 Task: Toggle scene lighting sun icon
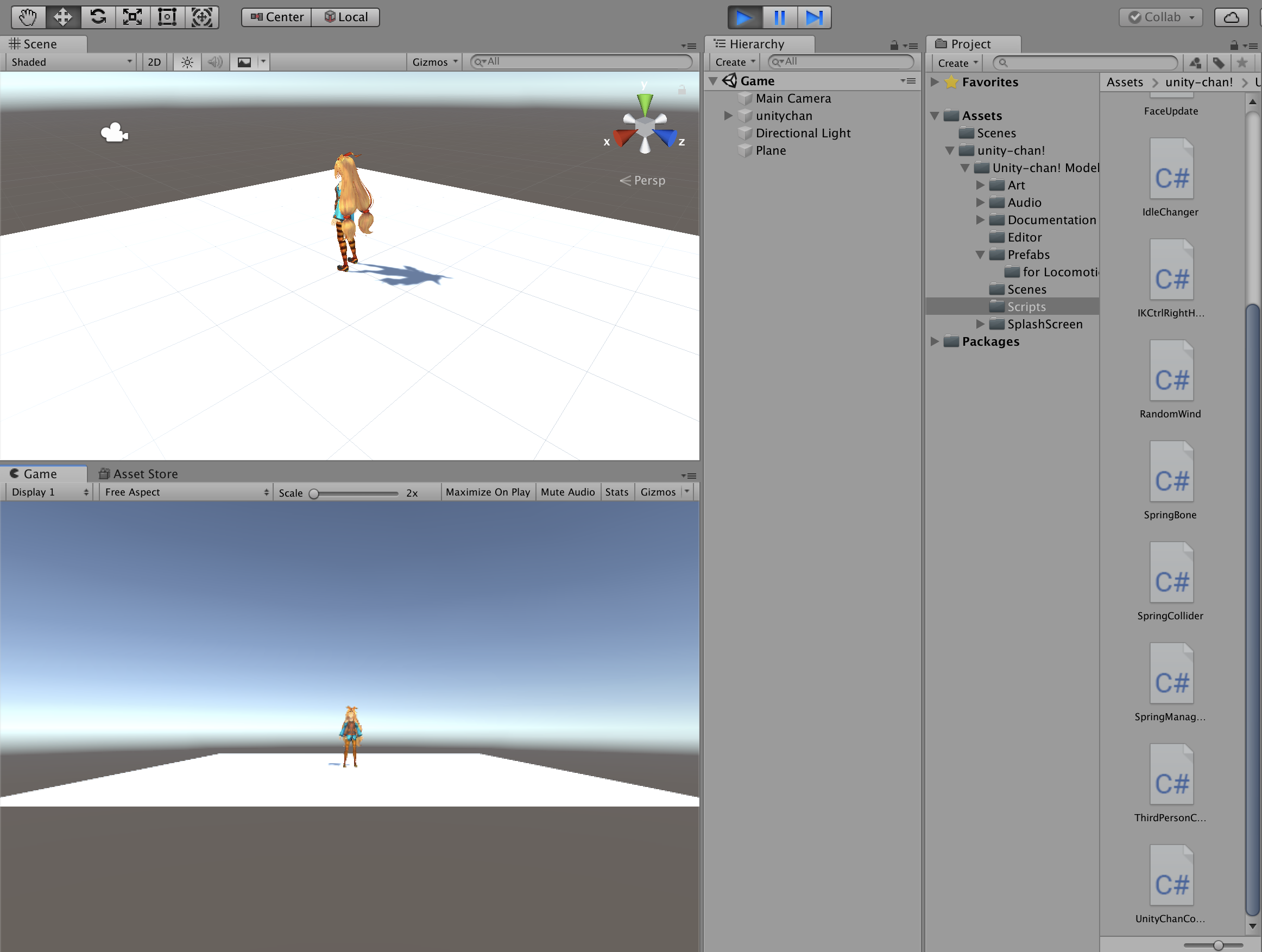point(187,62)
